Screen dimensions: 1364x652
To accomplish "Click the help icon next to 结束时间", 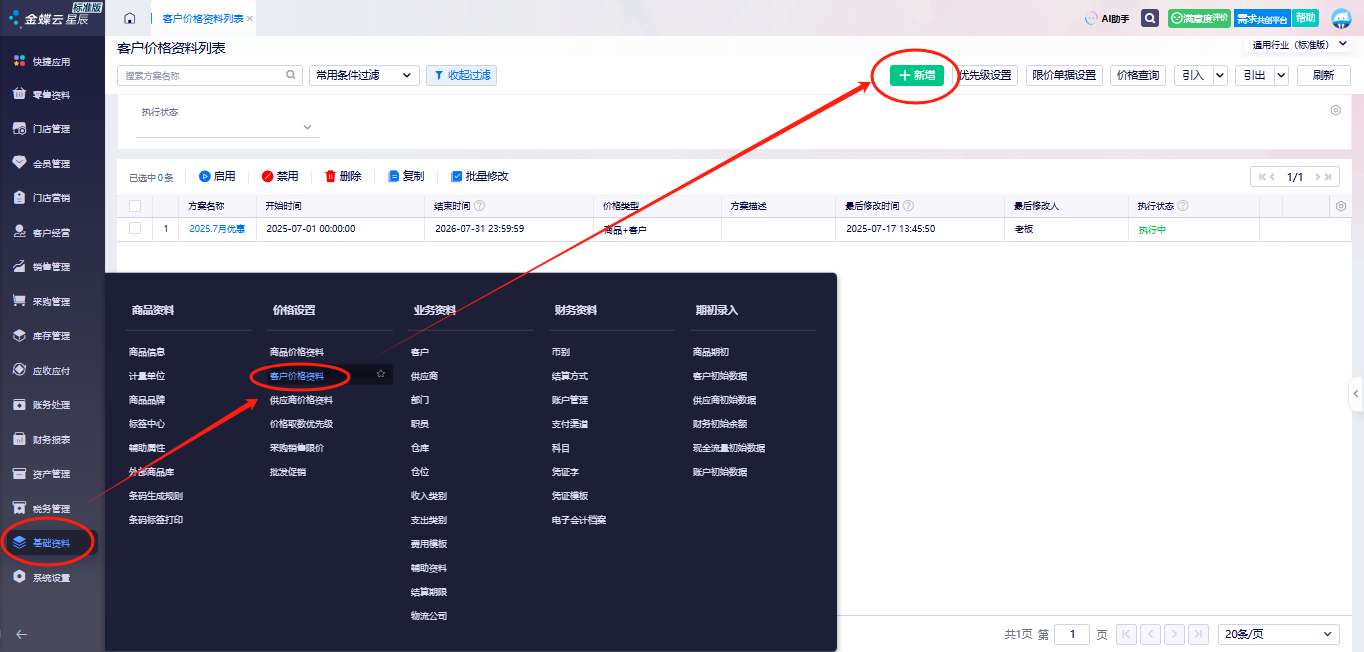I will coord(480,206).
